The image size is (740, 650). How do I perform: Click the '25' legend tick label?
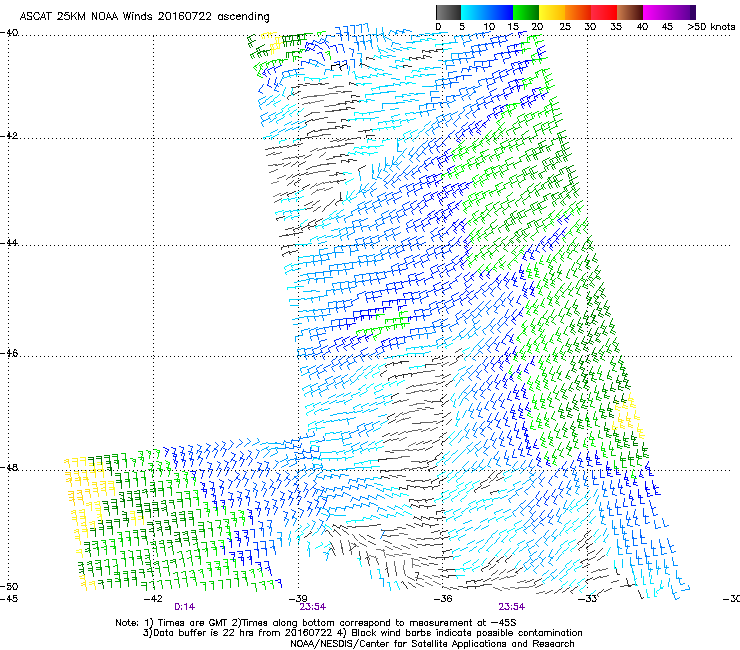point(565,26)
